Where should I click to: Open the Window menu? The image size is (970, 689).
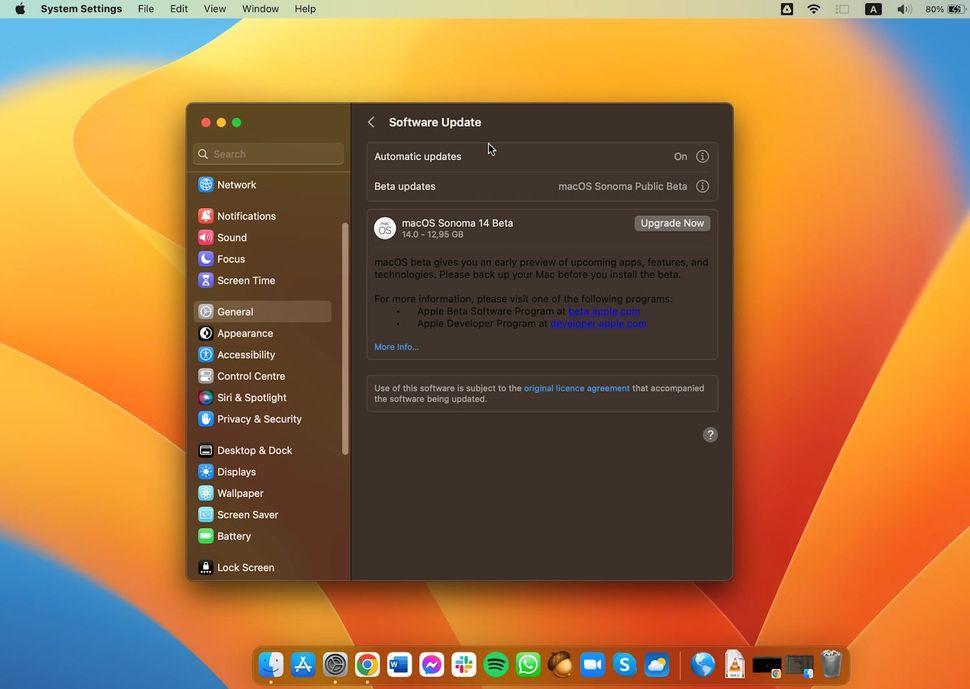pos(260,8)
